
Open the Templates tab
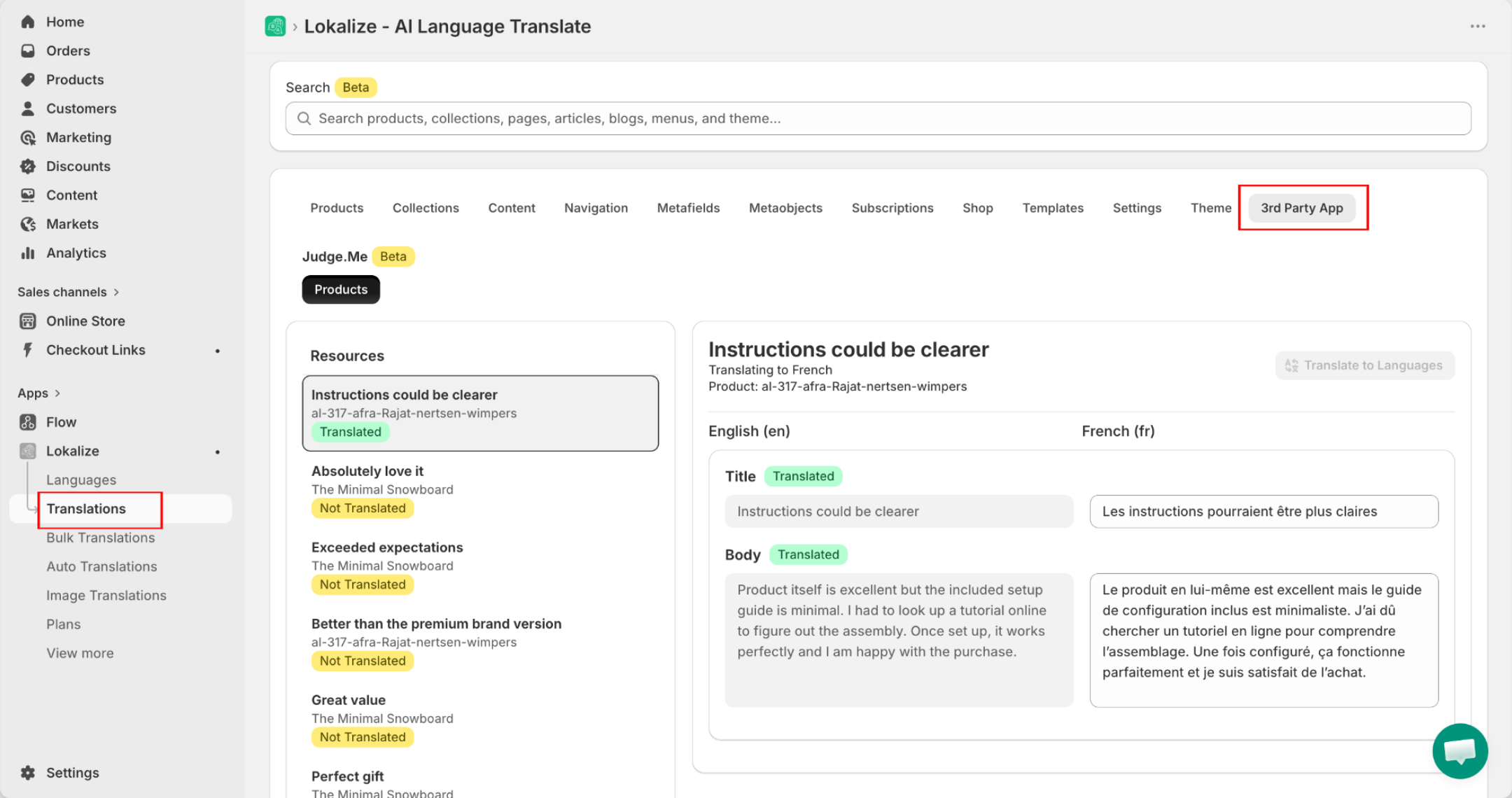point(1053,208)
